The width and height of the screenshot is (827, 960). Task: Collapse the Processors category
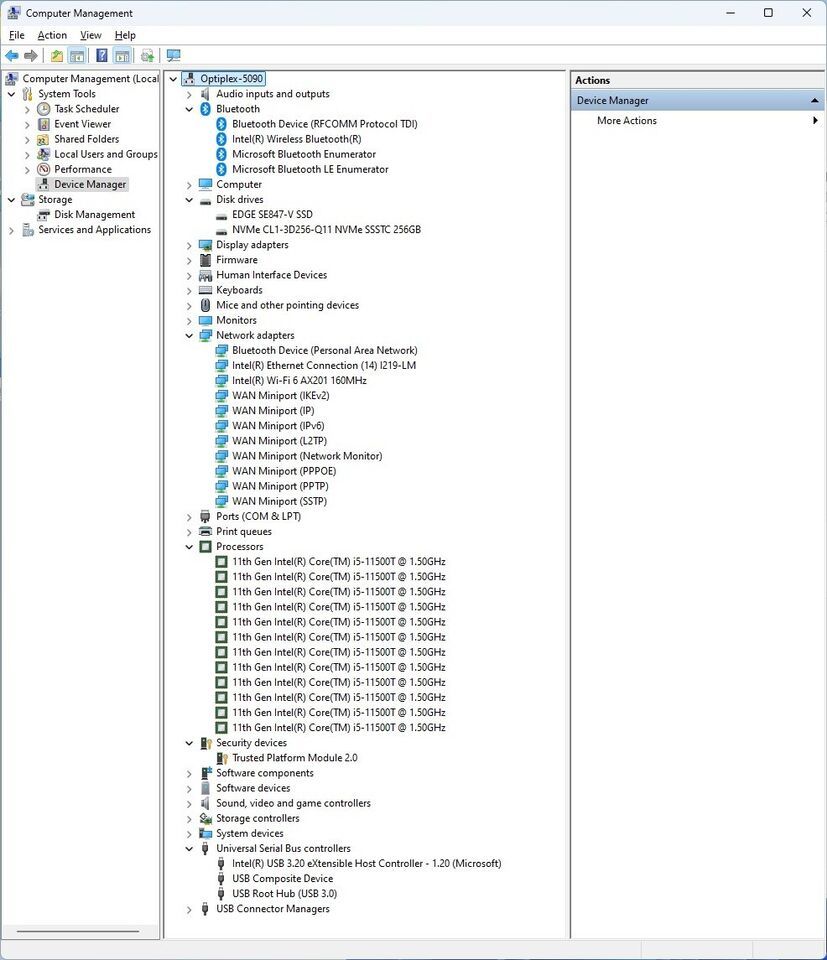189,547
